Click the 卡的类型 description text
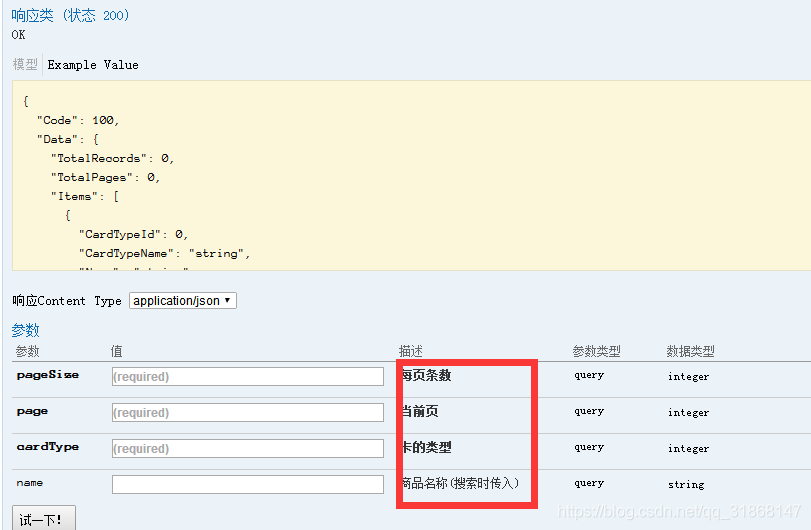Screen dimensions: 811x530 (x=427, y=447)
